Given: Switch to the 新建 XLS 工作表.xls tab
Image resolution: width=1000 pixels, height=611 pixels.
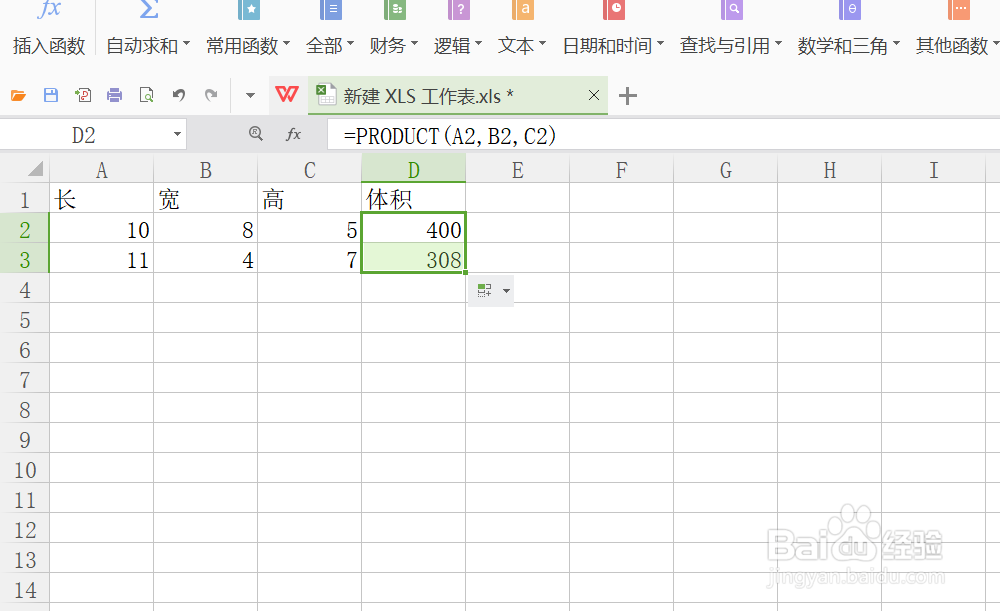Looking at the screenshot, I should (x=458, y=96).
